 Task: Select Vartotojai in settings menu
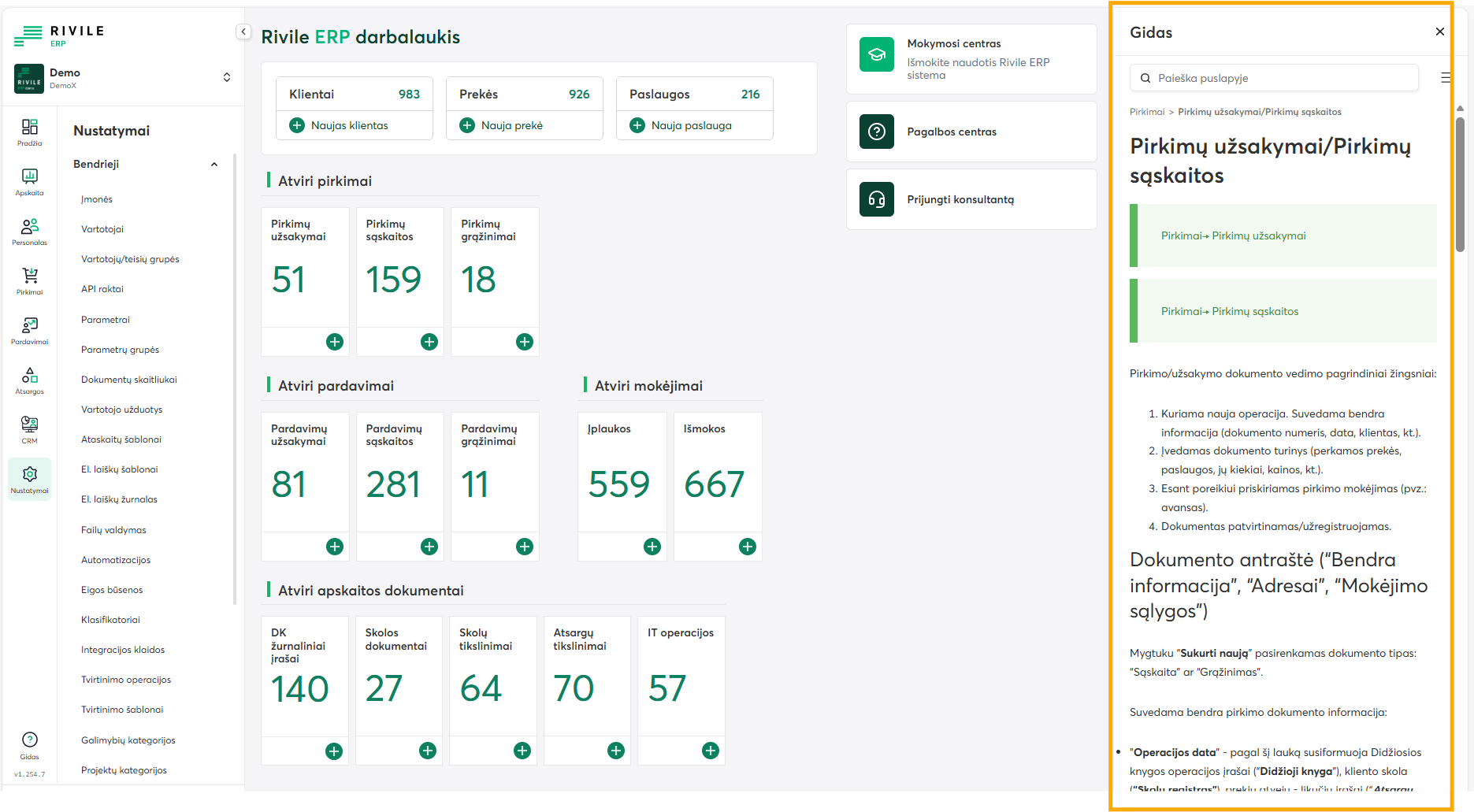pyautogui.click(x=102, y=229)
